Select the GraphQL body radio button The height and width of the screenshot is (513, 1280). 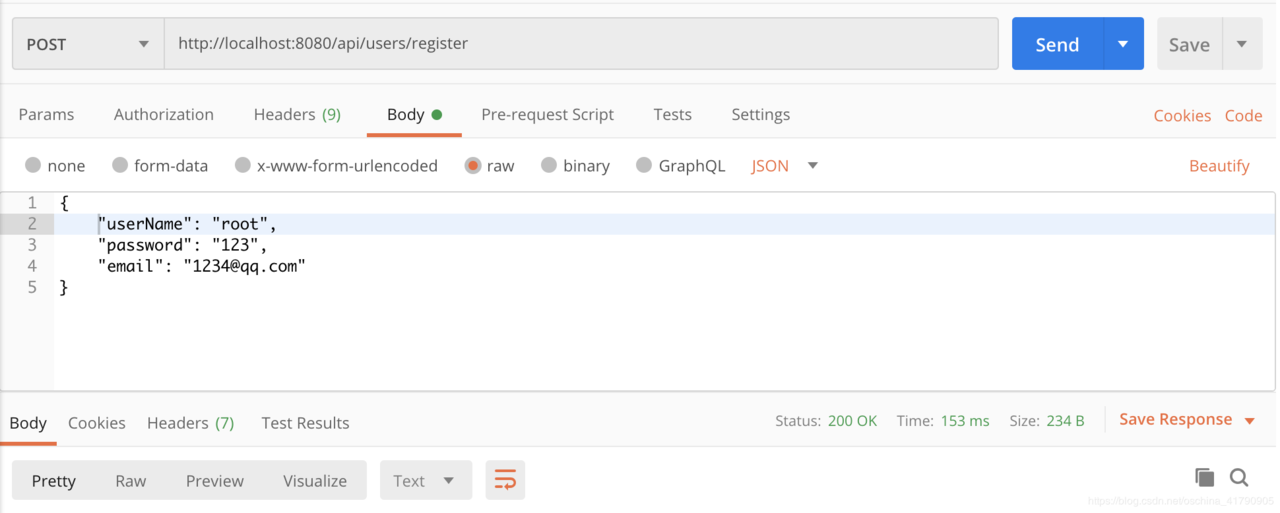[644, 165]
